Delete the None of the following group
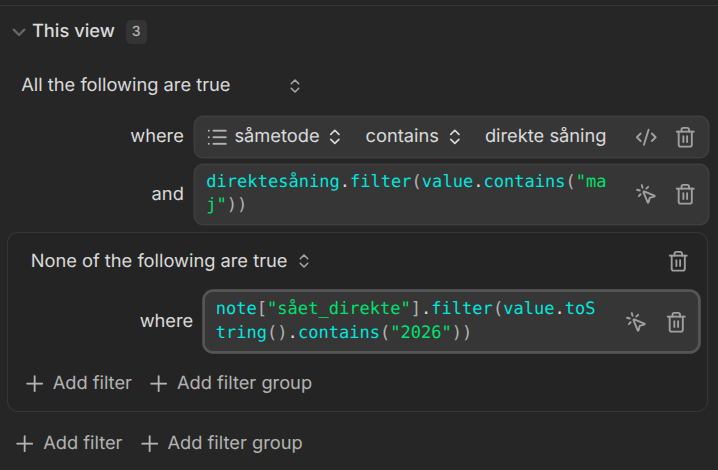The height and width of the screenshot is (470, 718). [x=678, y=261]
